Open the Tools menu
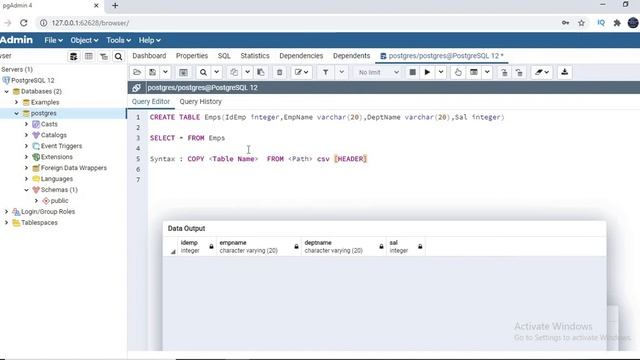Image resolution: width=640 pixels, height=360 pixels. (x=118, y=40)
